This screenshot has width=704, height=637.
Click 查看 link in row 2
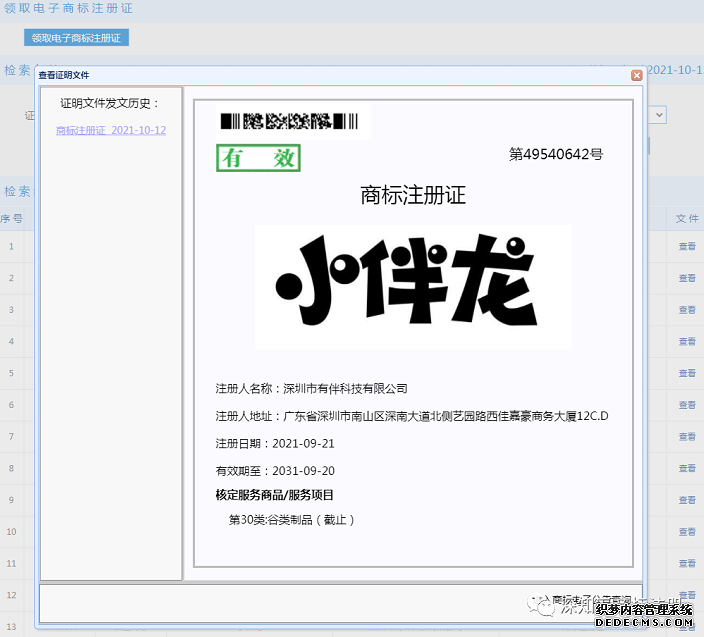[687, 278]
